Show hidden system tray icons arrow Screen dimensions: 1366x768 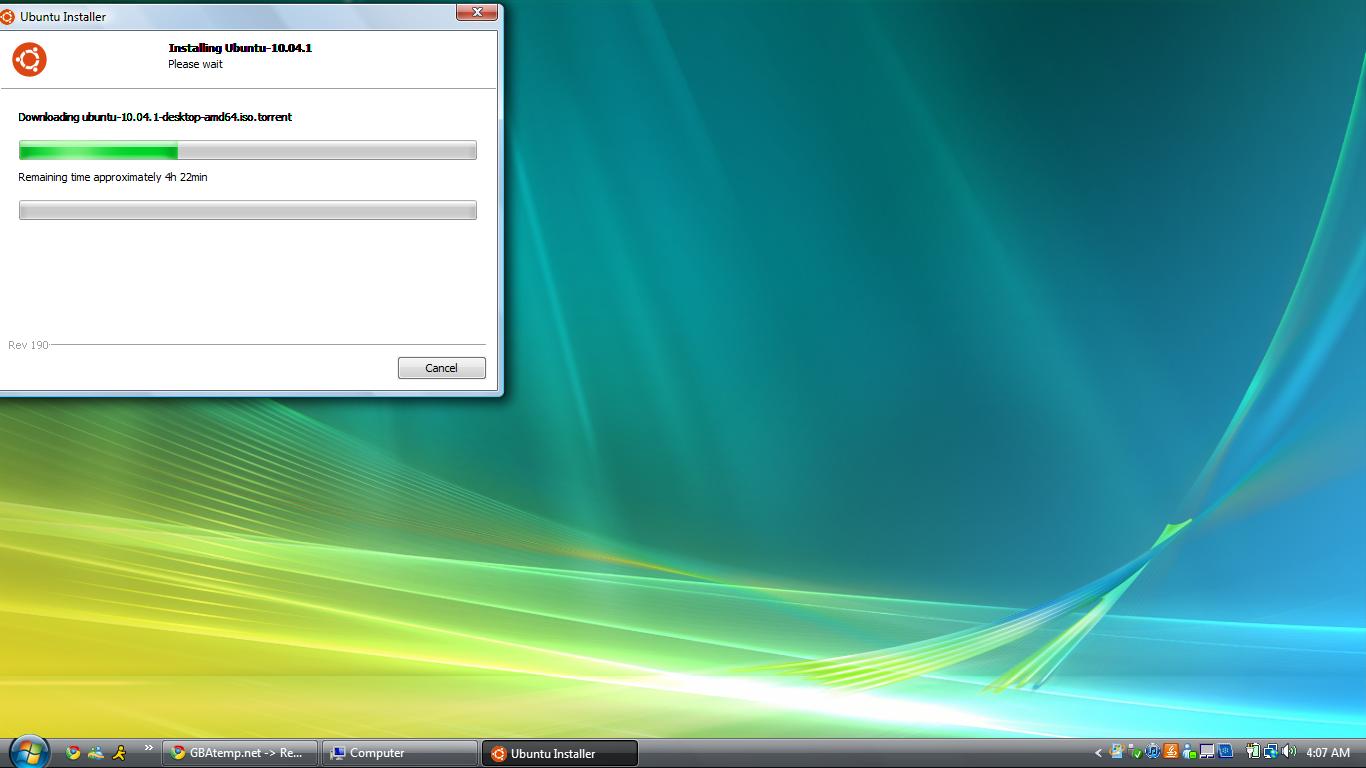click(1098, 753)
